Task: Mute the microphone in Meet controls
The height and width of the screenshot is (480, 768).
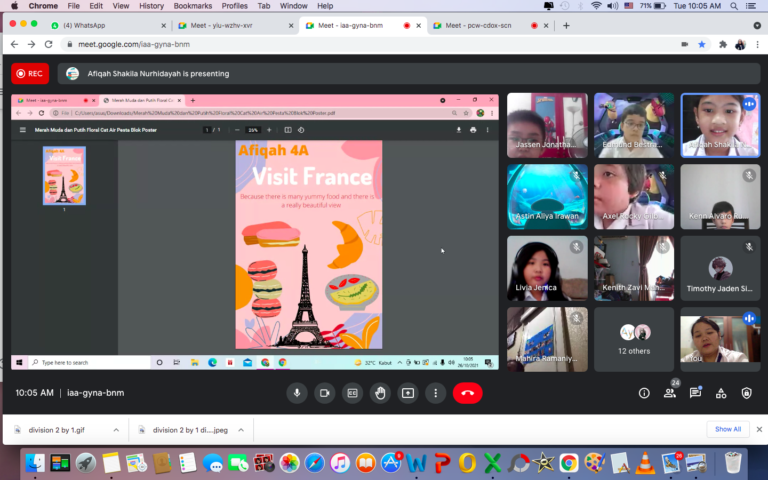Action: click(x=296, y=393)
